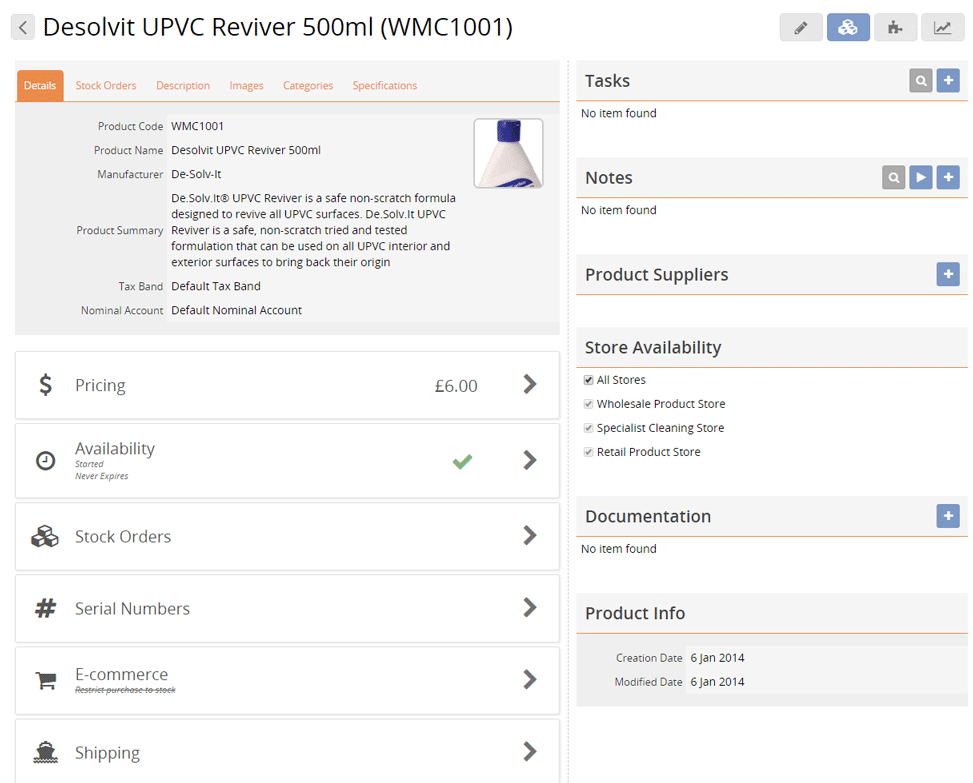Click the hash Serial Numbers icon
The image size is (973, 783).
pyautogui.click(x=45, y=608)
